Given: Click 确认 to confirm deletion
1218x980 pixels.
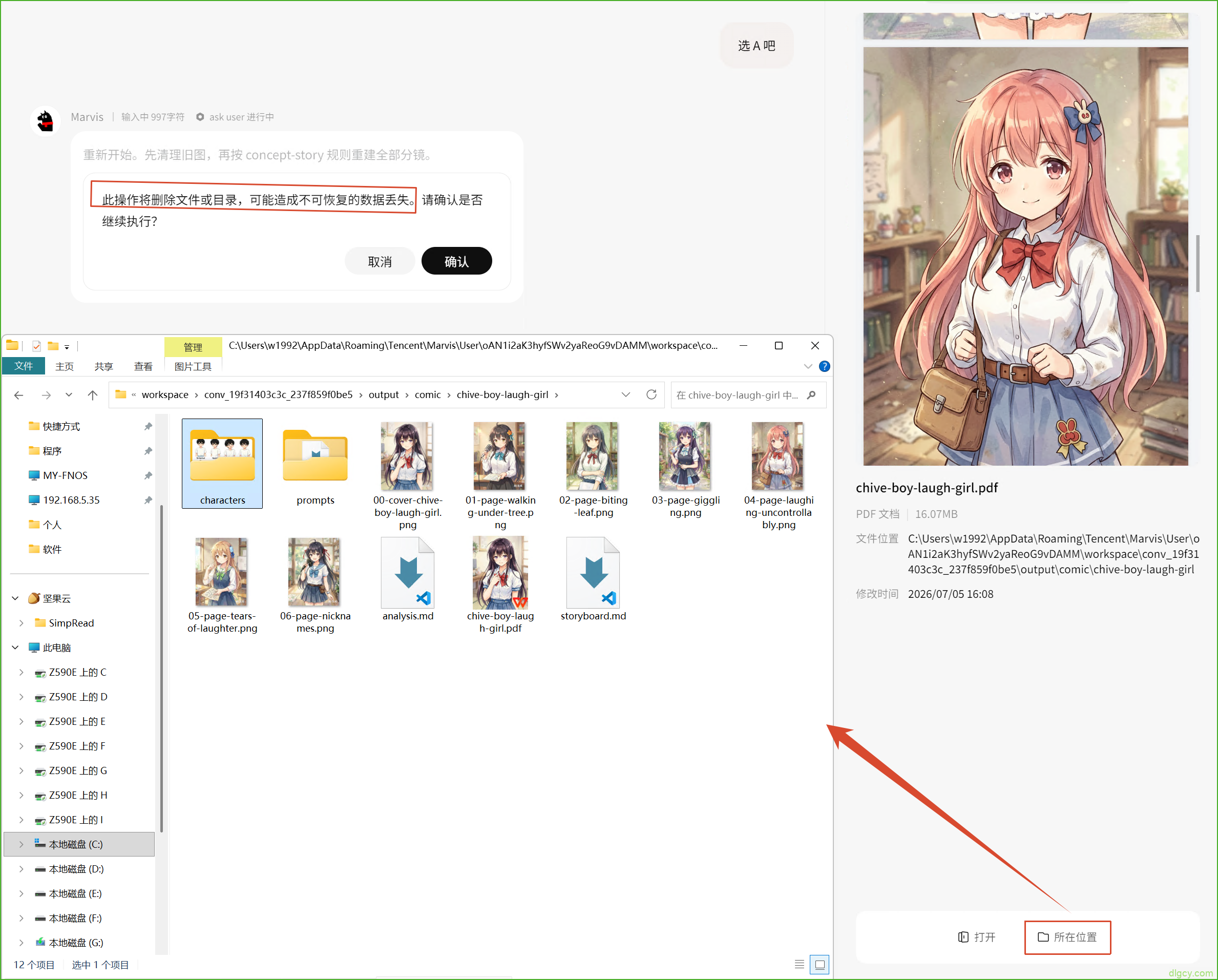Looking at the screenshot, I should 456,262.
